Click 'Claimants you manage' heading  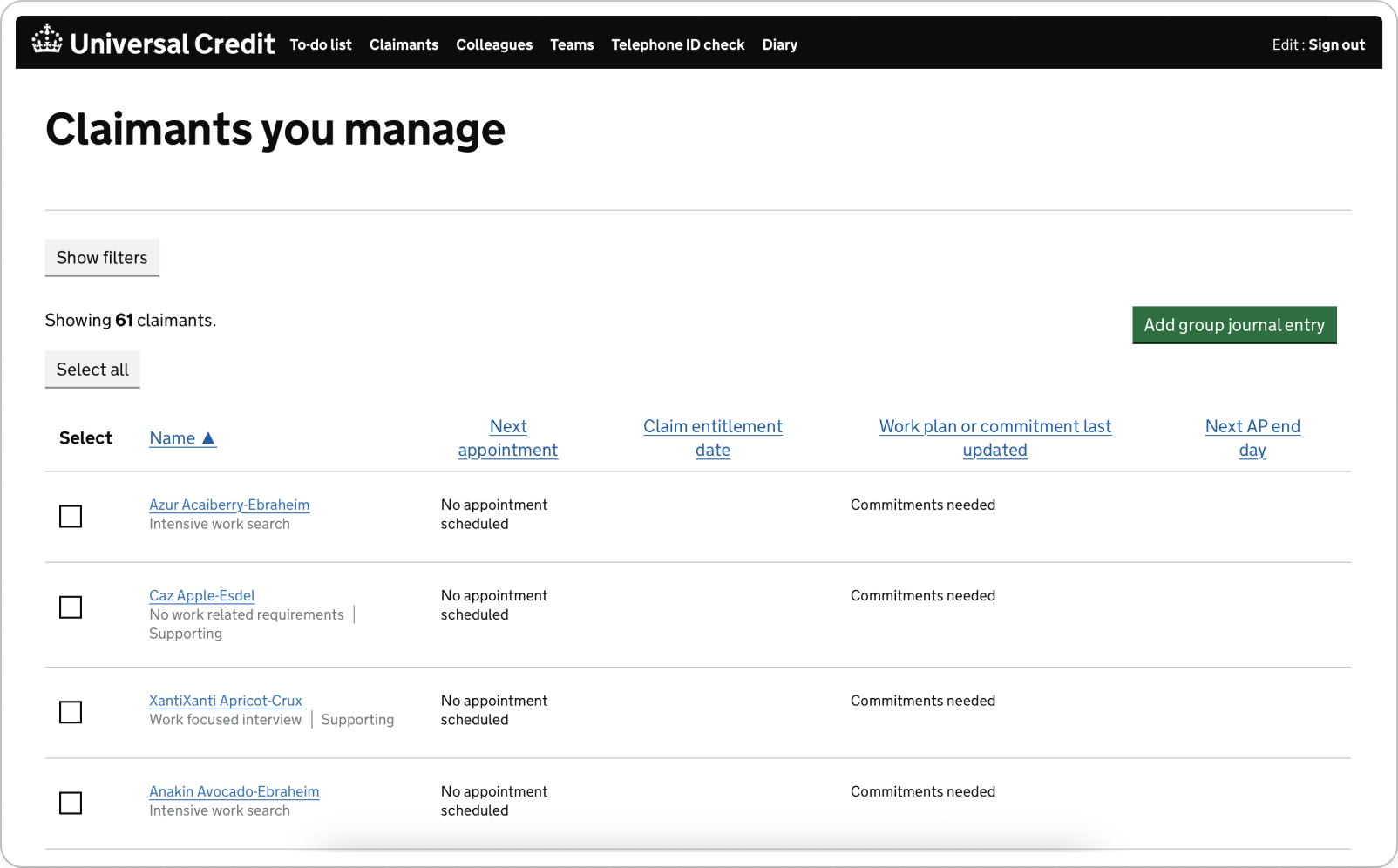pyautogui.click(x=275, y=129)
